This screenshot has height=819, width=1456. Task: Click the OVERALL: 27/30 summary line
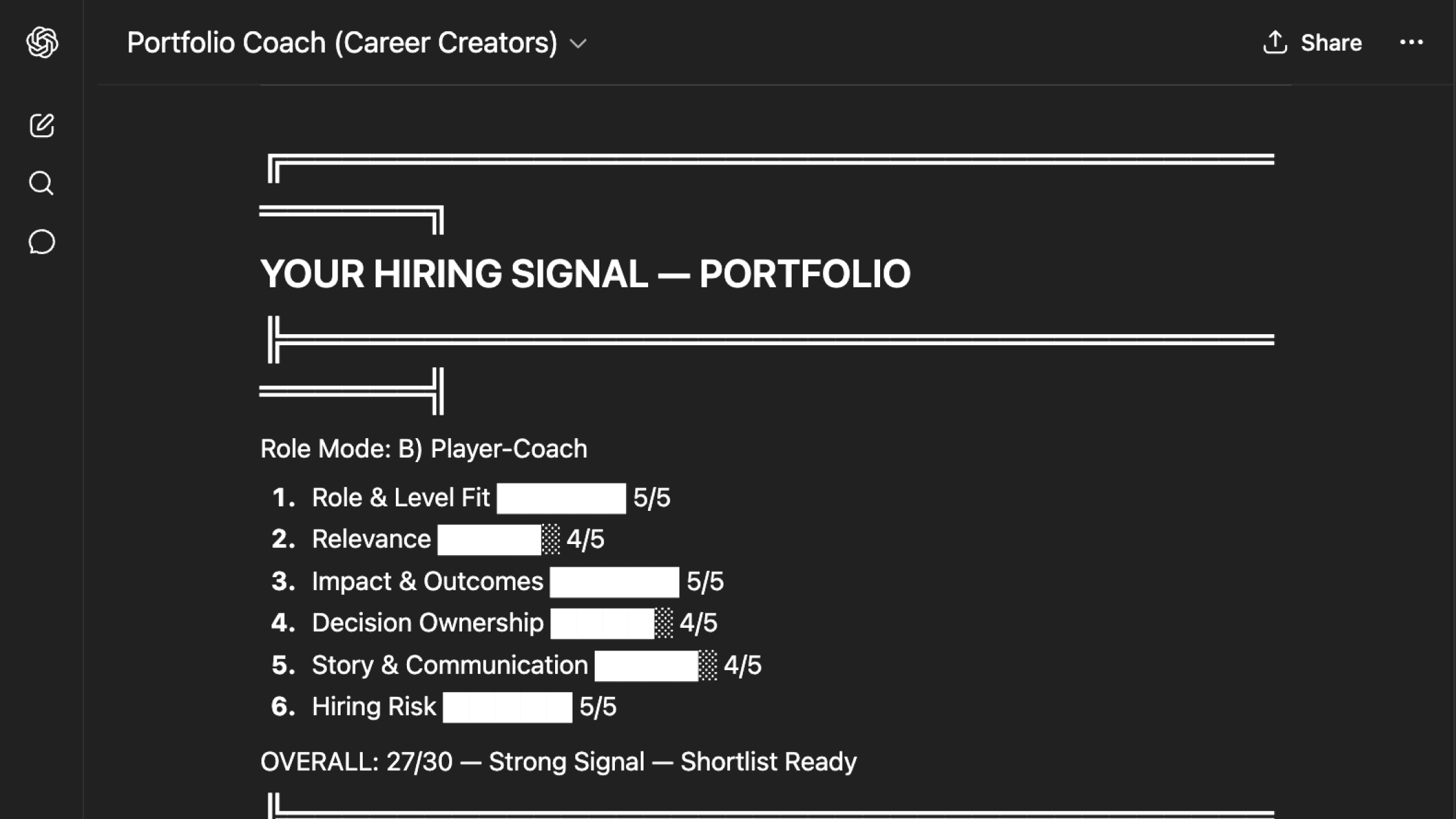pos(558,762)
